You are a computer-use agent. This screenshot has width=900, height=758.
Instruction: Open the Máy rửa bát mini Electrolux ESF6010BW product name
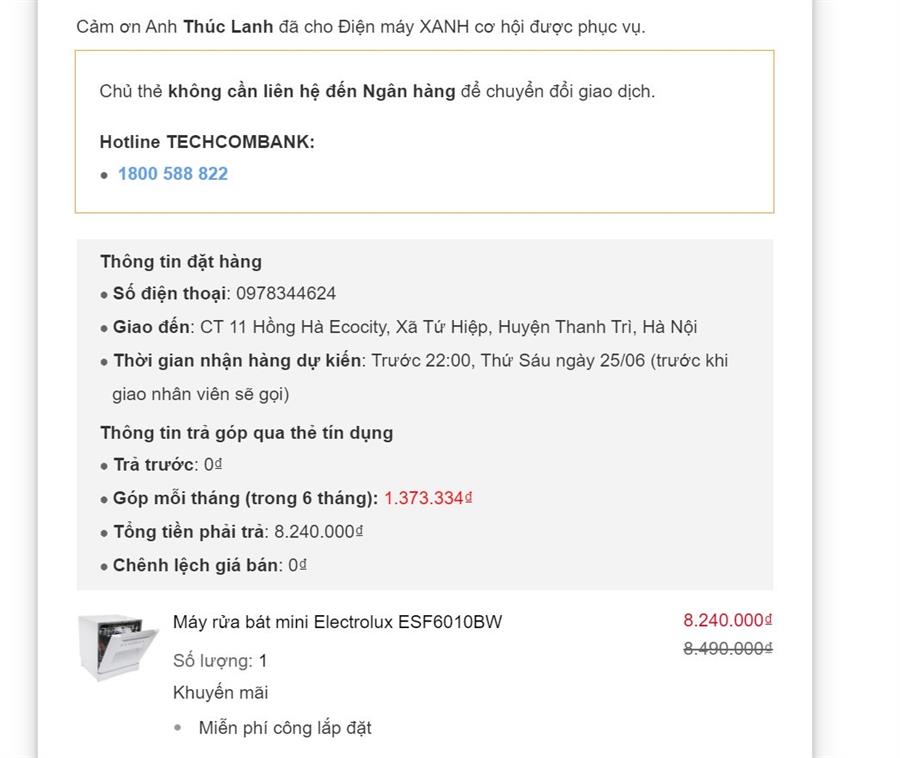(x=337, y=622)
